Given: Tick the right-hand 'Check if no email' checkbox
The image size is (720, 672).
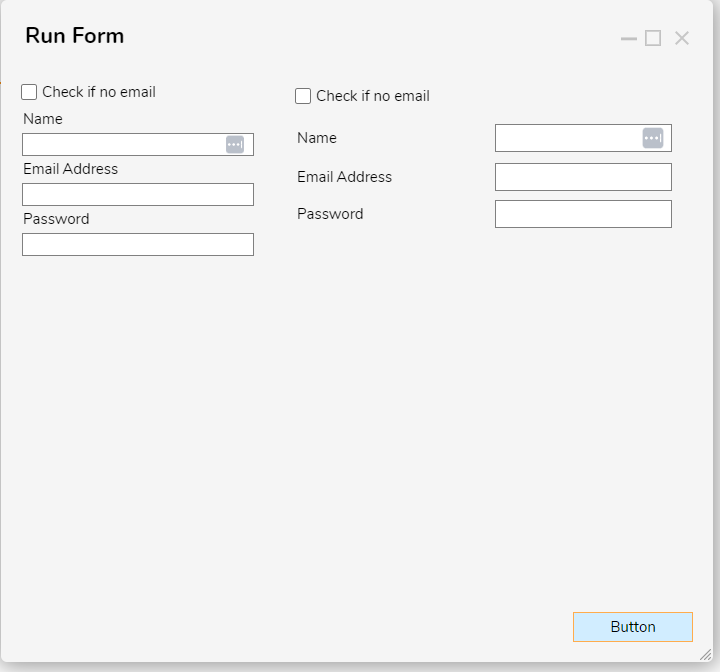Looking at the screenshot, I should pyautogui.click(x=303, y=96).
